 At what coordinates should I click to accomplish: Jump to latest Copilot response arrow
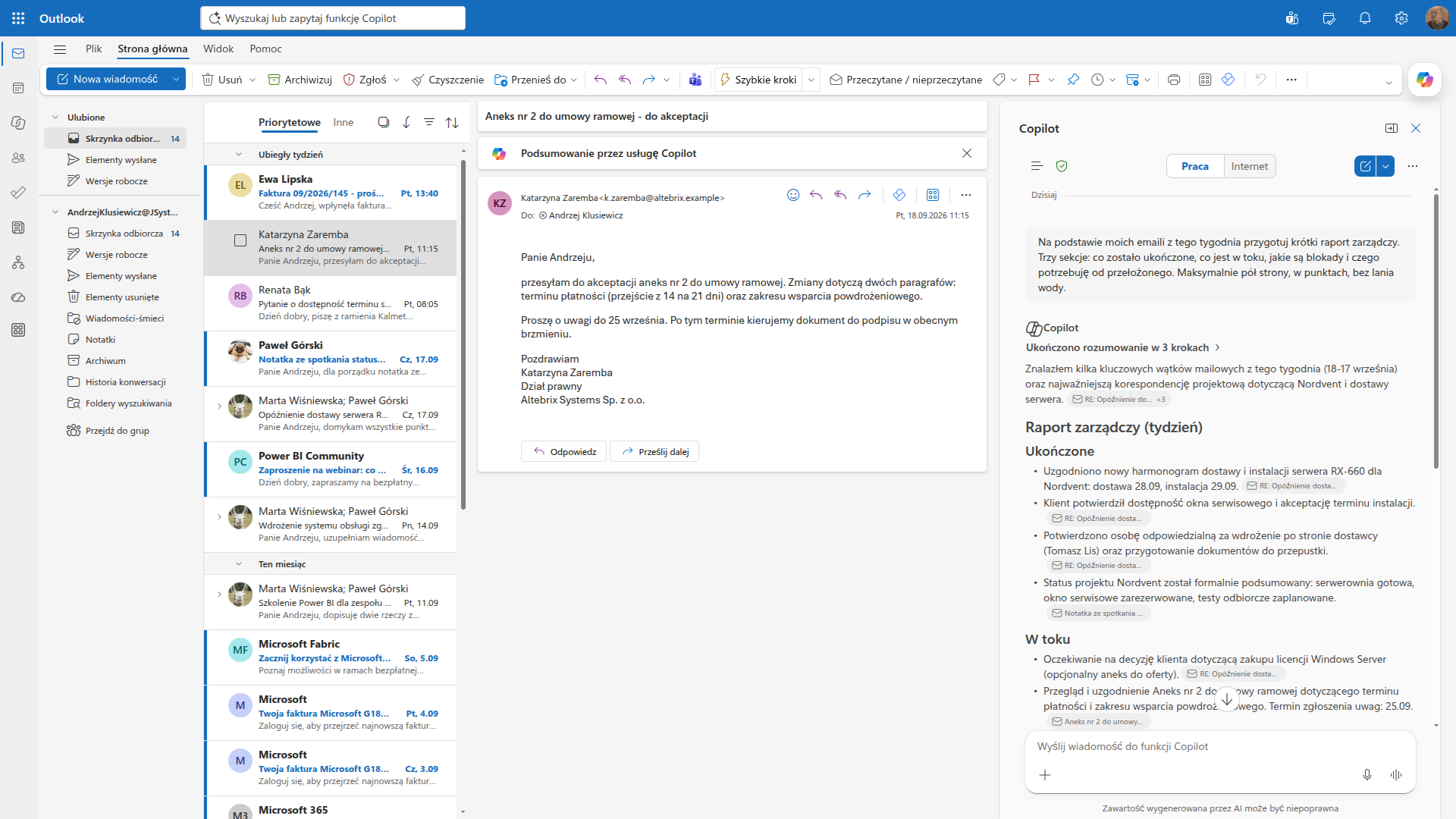pyautogui.click(x=1227, y=699)
